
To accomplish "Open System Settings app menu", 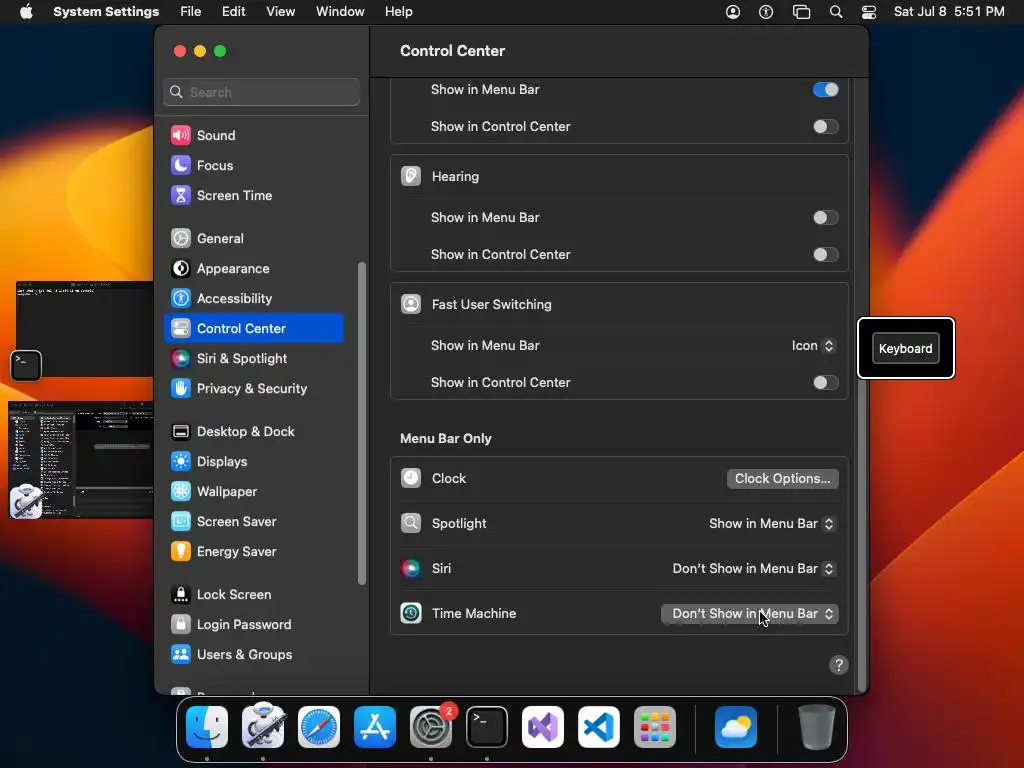I will point(106,12).
